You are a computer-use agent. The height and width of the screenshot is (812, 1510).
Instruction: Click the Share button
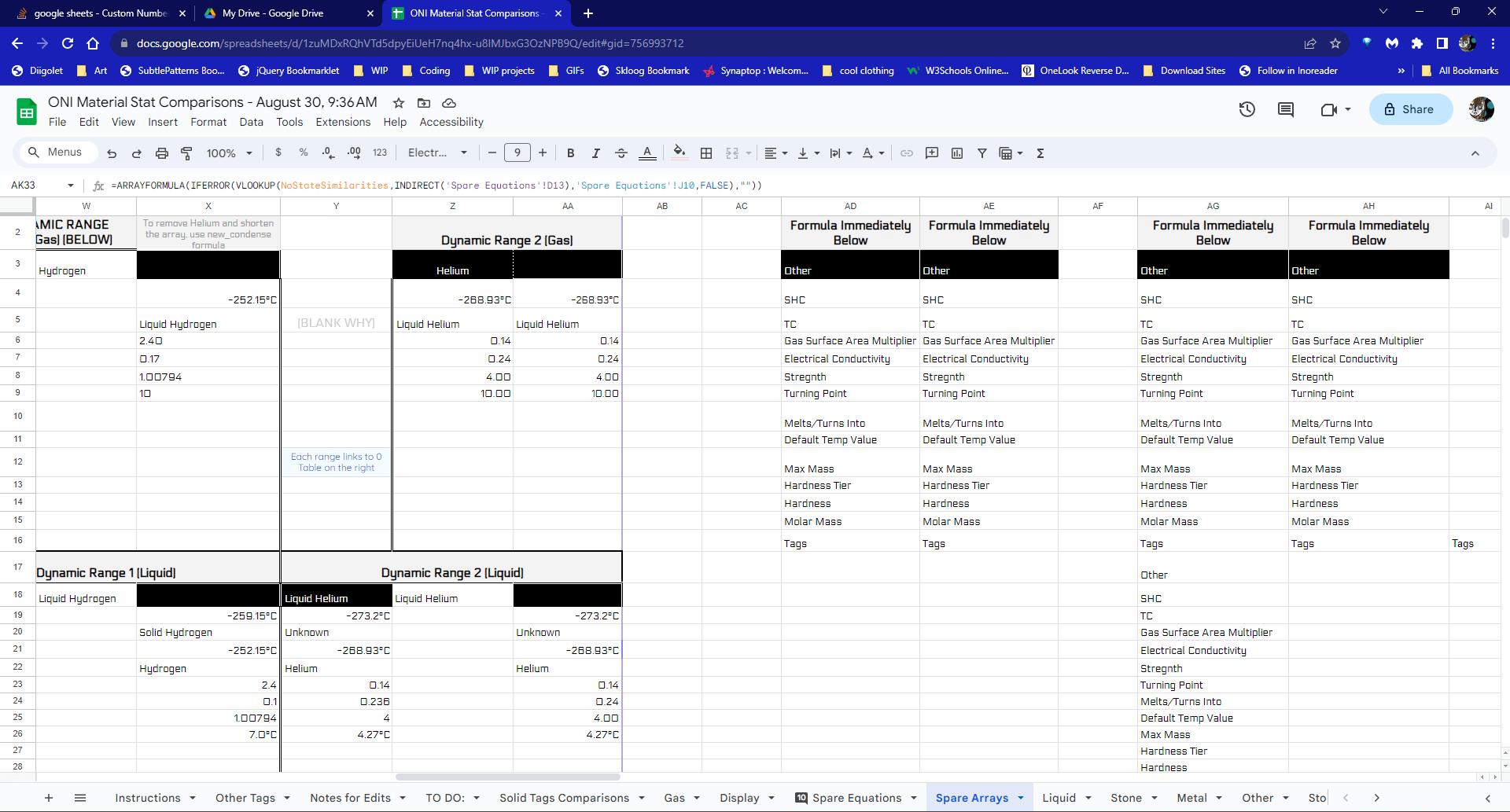tap(1410, 109)
